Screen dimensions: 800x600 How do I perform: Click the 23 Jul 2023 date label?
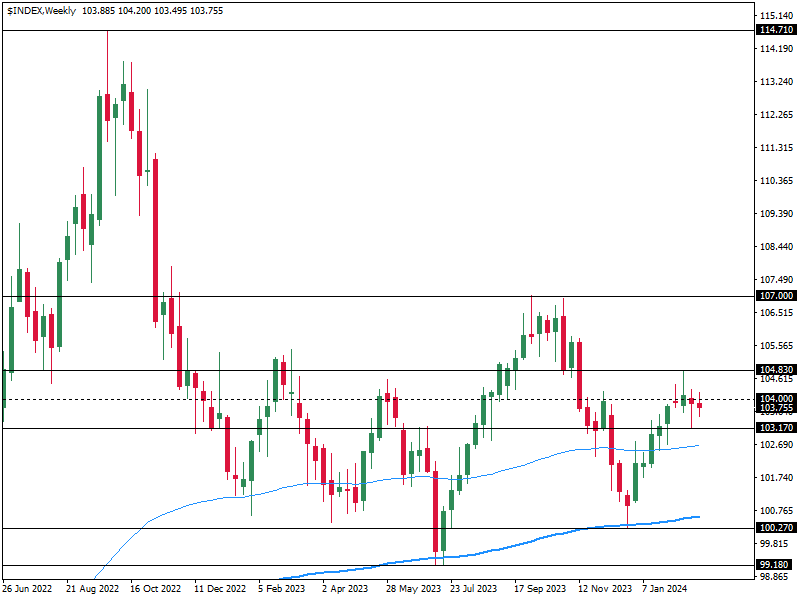473,589
